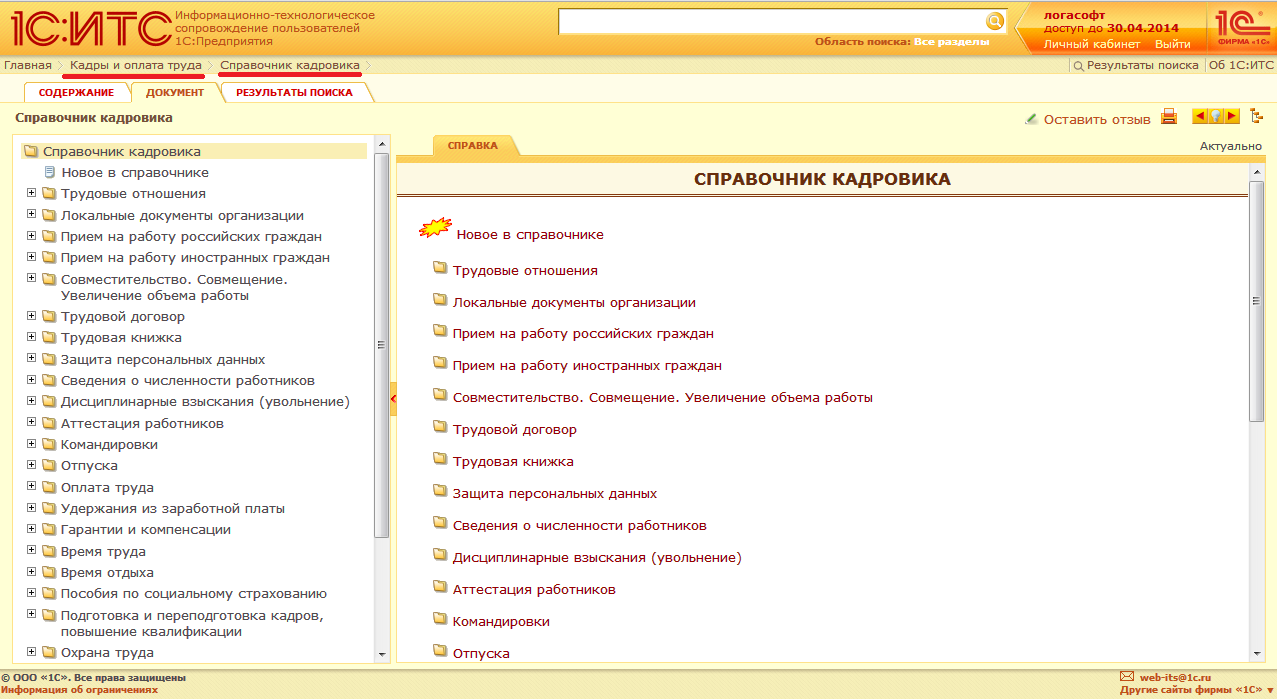1277x699 pixels.
Task: Click the printer icon to print the document
Action: pyautogui.click(x=1169, y=117)
